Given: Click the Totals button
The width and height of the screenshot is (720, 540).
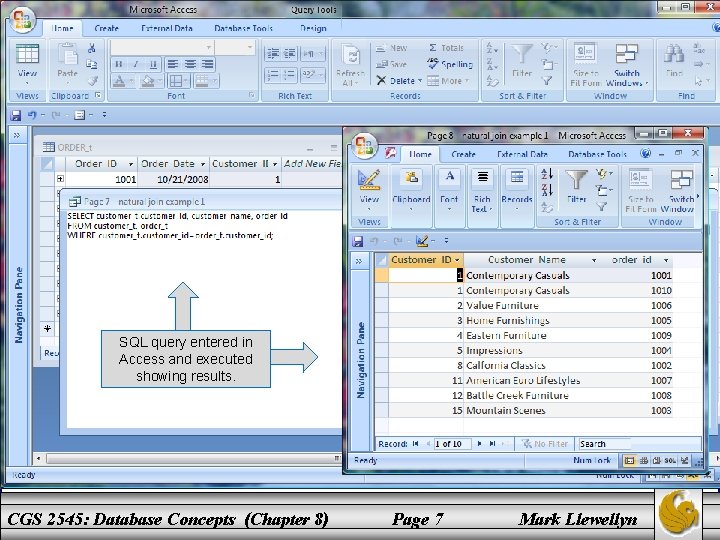Looking at the screenshot, I should click(446, 48).
